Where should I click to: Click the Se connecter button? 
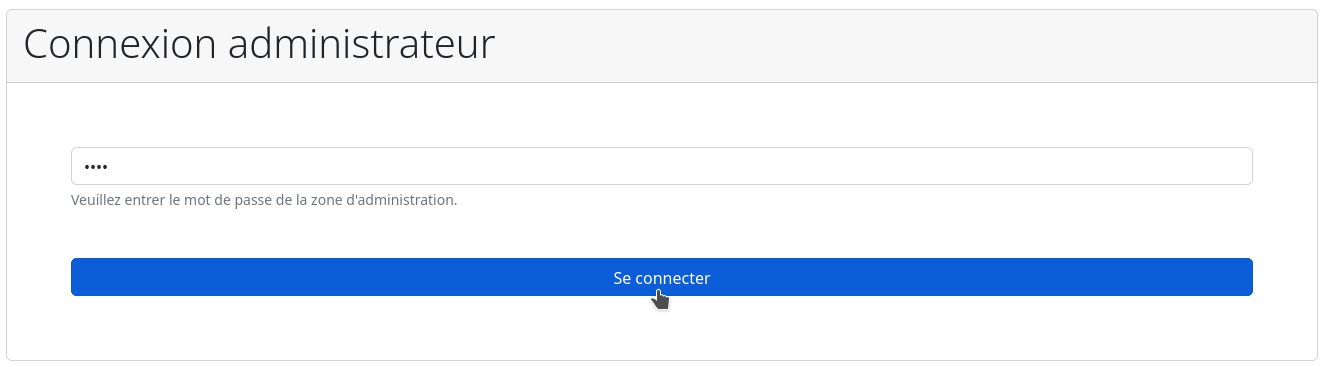tap(661, 277)
